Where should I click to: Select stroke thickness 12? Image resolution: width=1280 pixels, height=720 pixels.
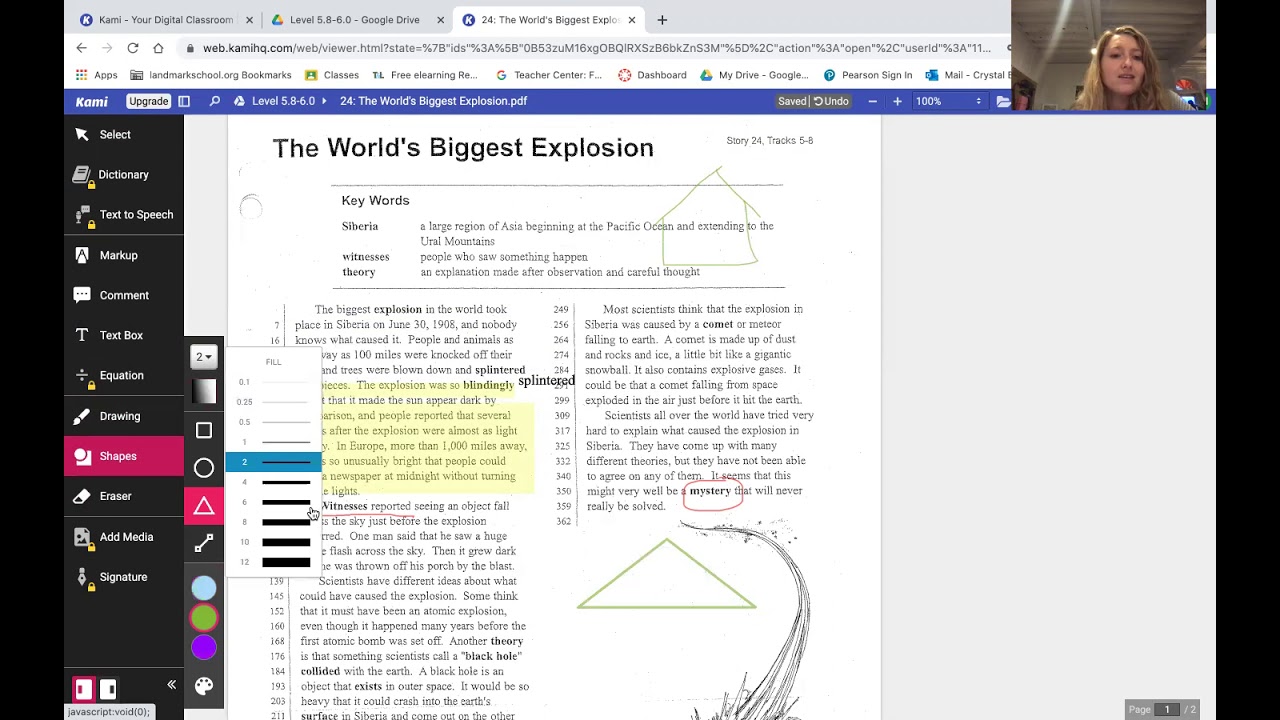274,562
